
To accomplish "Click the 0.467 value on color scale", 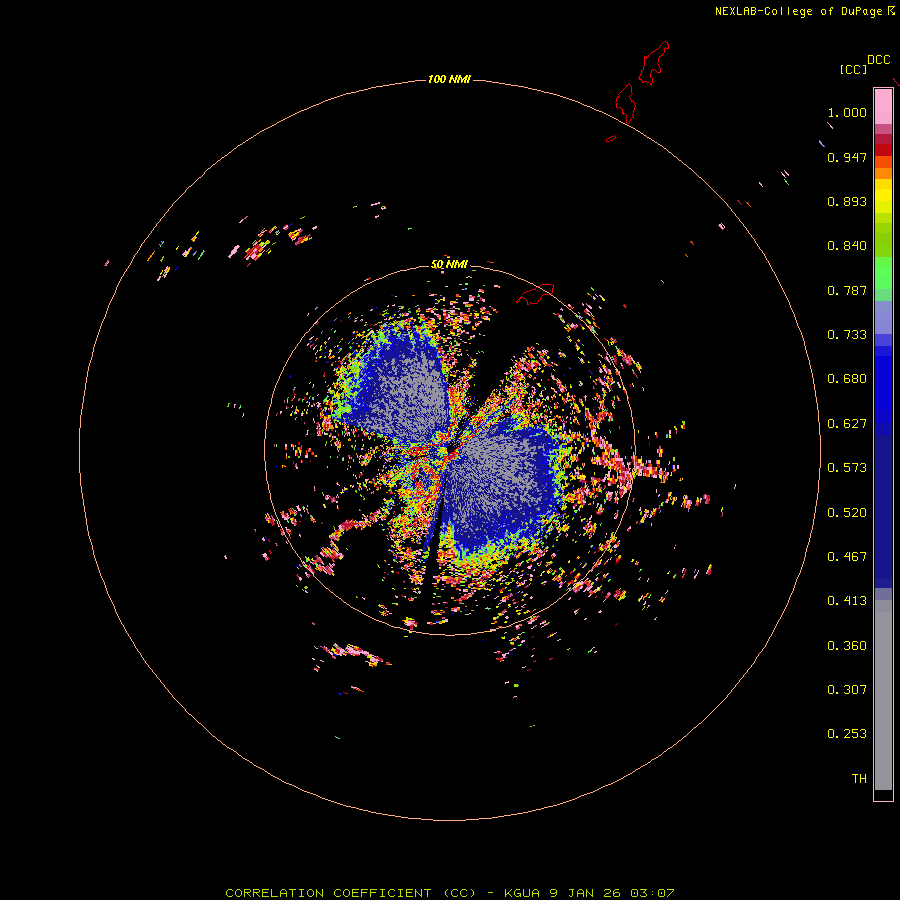I will [x=847, y=557].
